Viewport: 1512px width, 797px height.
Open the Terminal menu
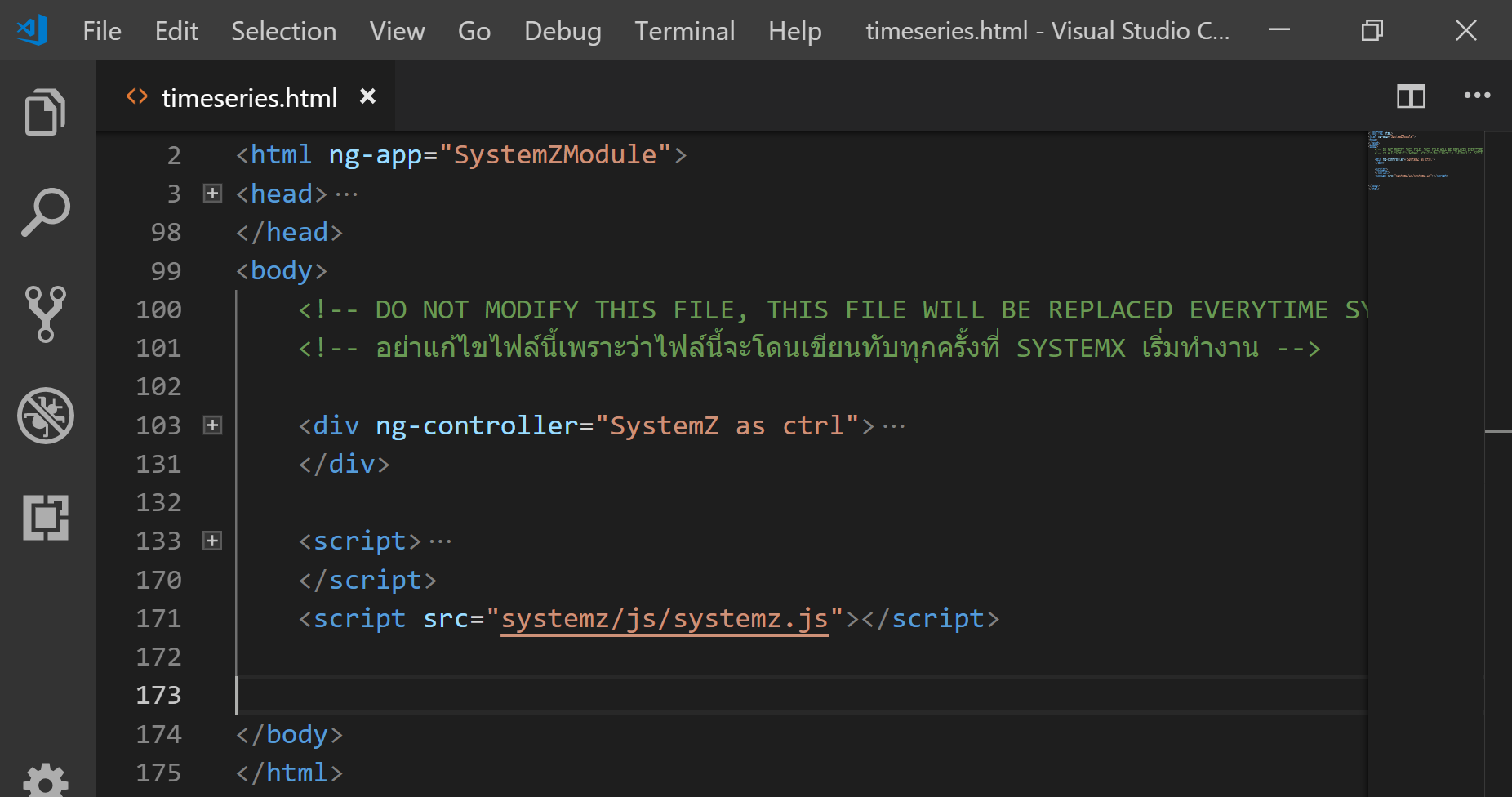click(x=684, y=31)
